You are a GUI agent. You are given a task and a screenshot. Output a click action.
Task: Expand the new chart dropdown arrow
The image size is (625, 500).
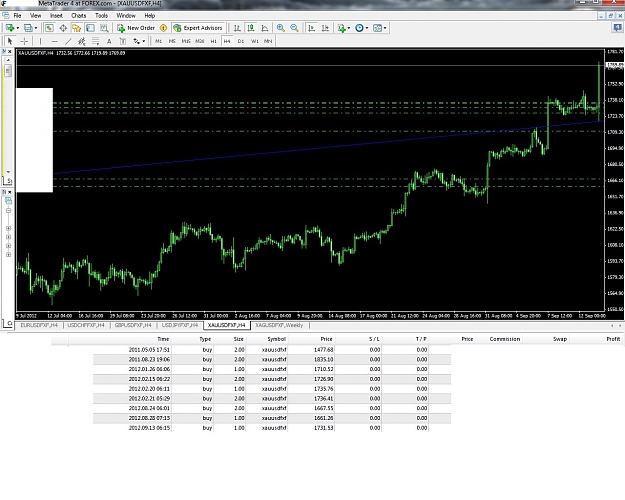[18, 28]
